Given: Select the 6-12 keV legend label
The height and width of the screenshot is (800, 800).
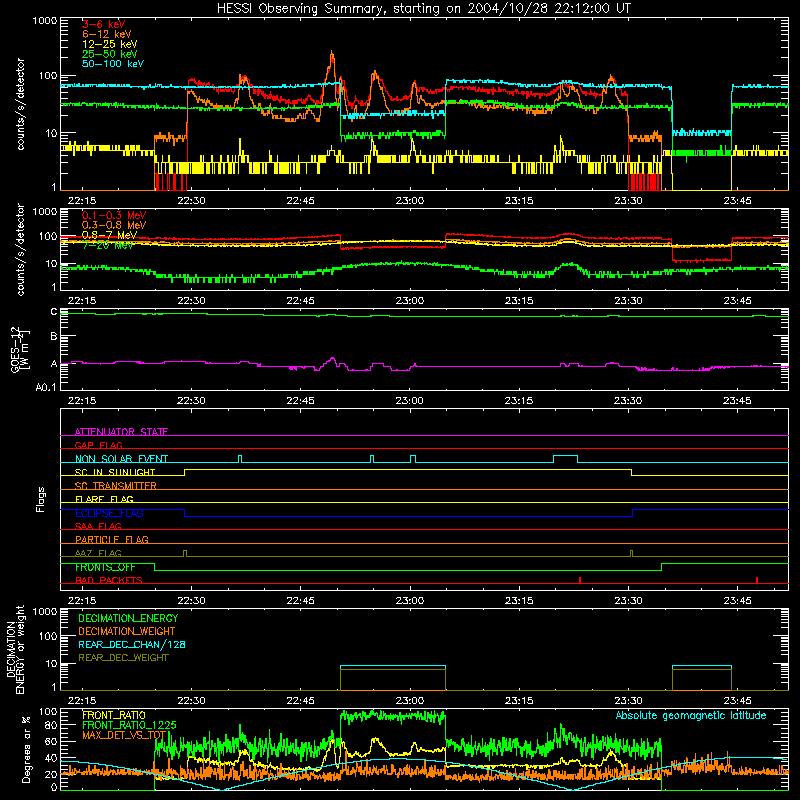Looking at the screenshot, I should pos(107,34).
